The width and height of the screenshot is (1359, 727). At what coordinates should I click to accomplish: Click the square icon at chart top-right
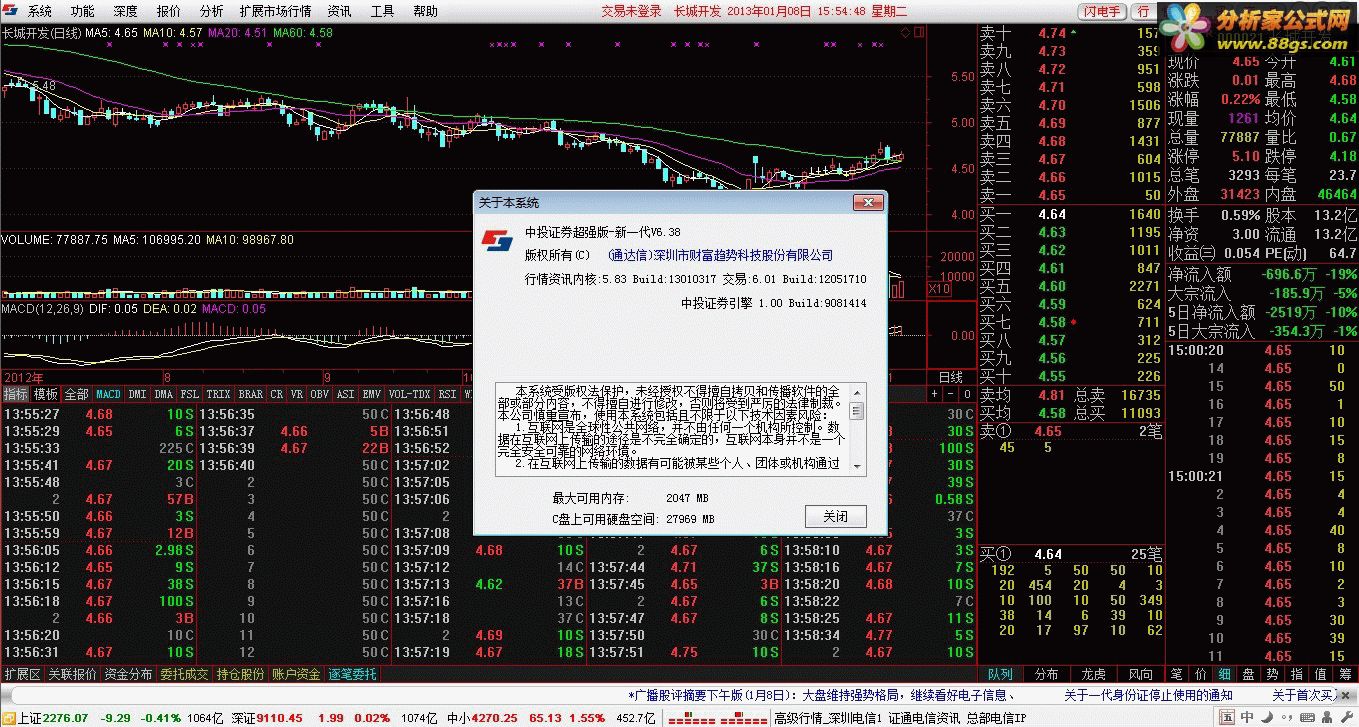pos(918,33)
